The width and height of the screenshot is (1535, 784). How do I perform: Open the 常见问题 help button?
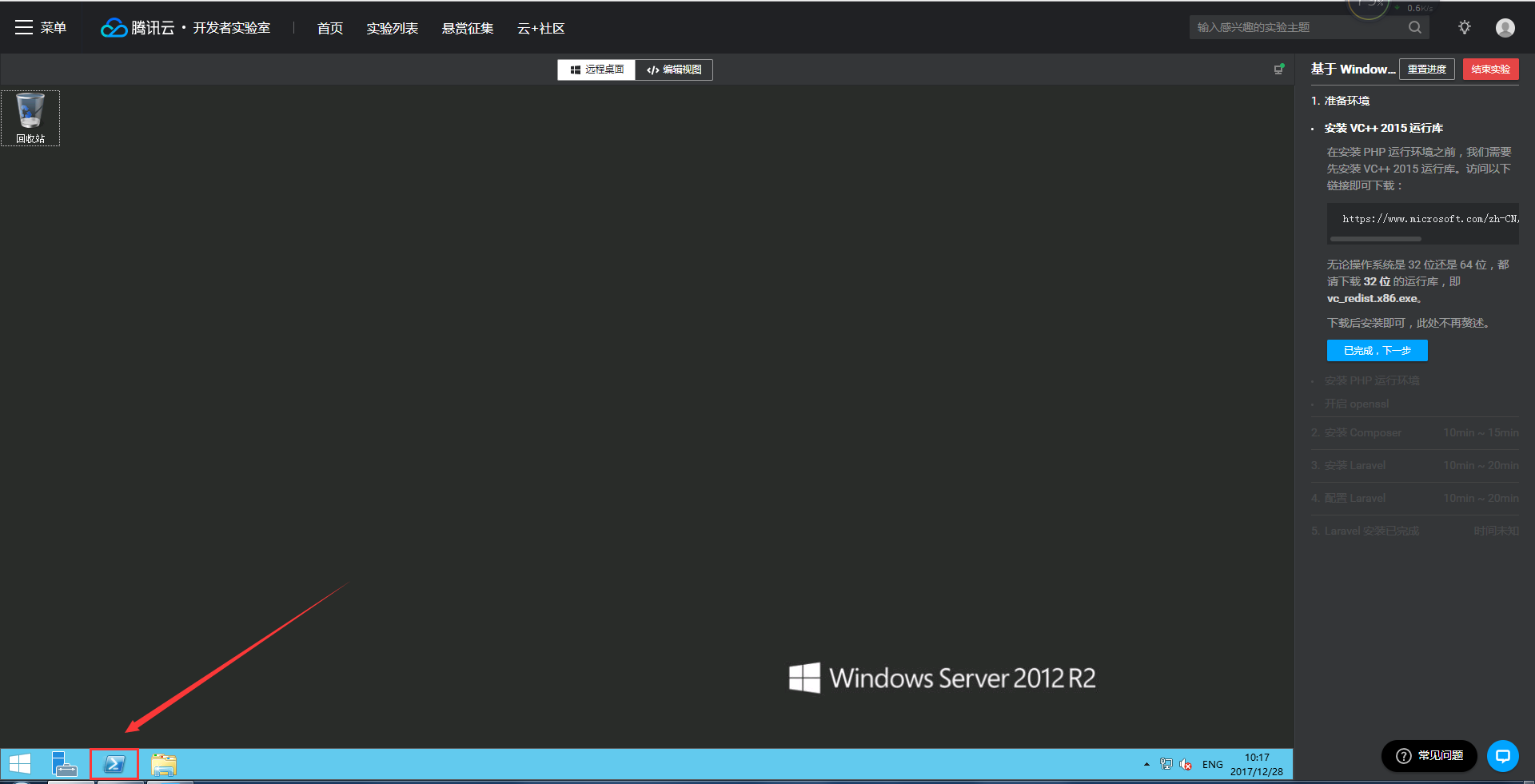pos(1429,756)
